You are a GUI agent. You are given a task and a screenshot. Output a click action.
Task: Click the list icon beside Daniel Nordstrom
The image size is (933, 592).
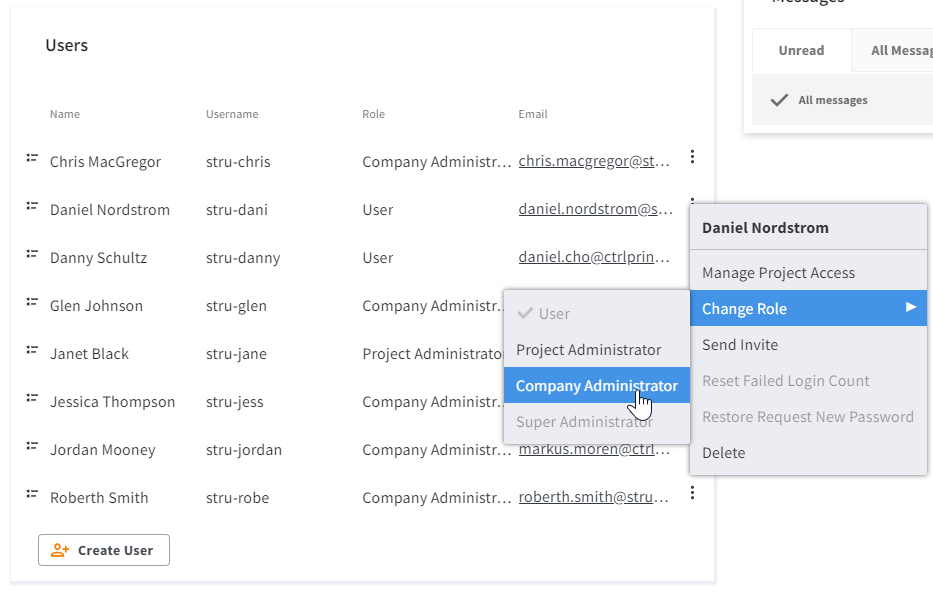(x=32, y=206)
